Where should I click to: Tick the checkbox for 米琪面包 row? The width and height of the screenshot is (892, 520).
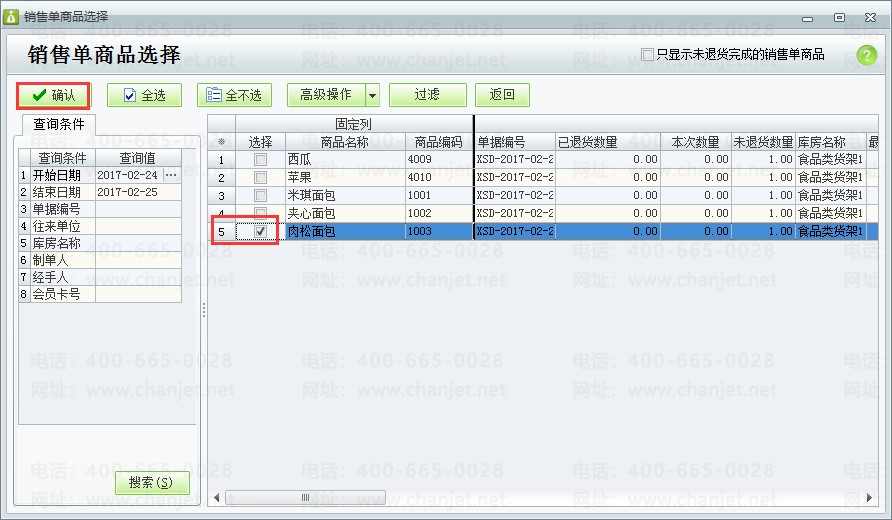pyautogui.click(x=260, y=195)
